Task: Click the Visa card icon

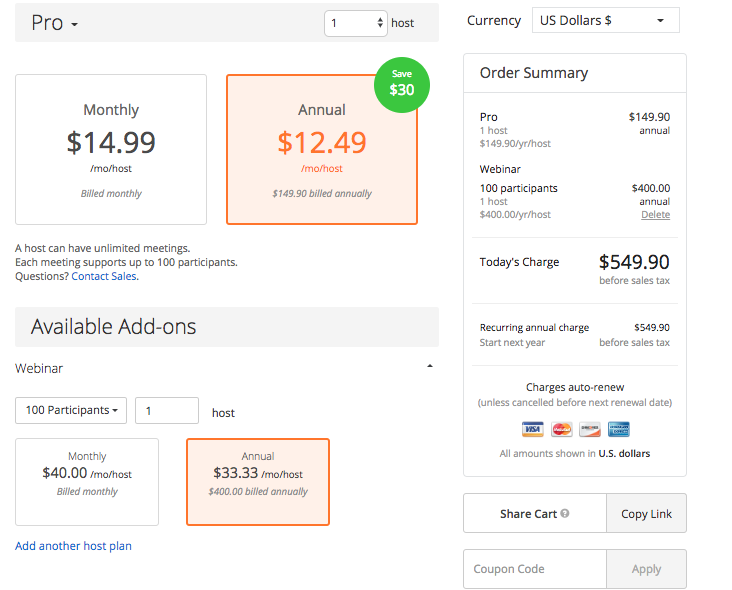Action: tap(533, 429)
